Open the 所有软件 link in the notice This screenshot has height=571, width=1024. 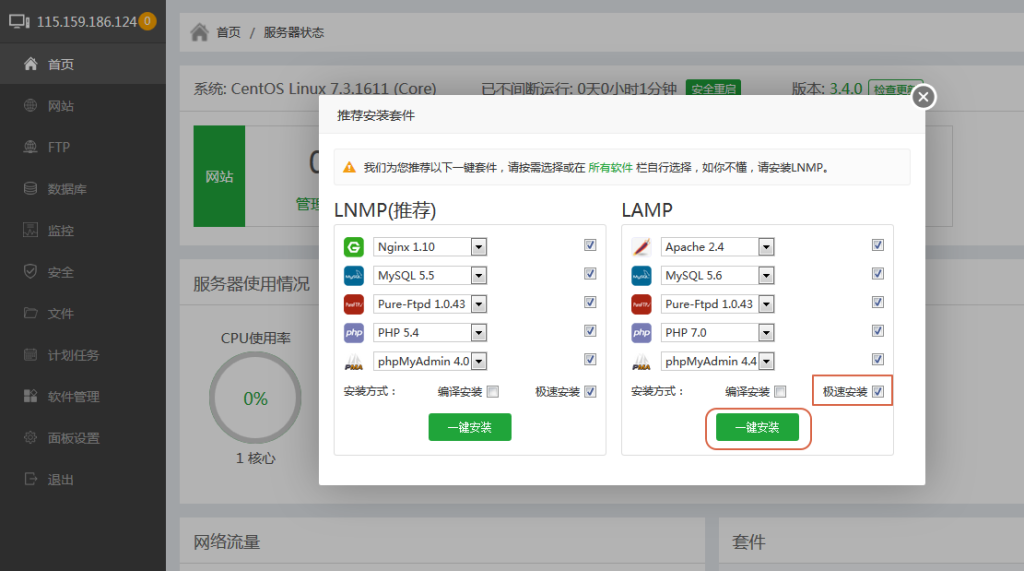[610, 168]
